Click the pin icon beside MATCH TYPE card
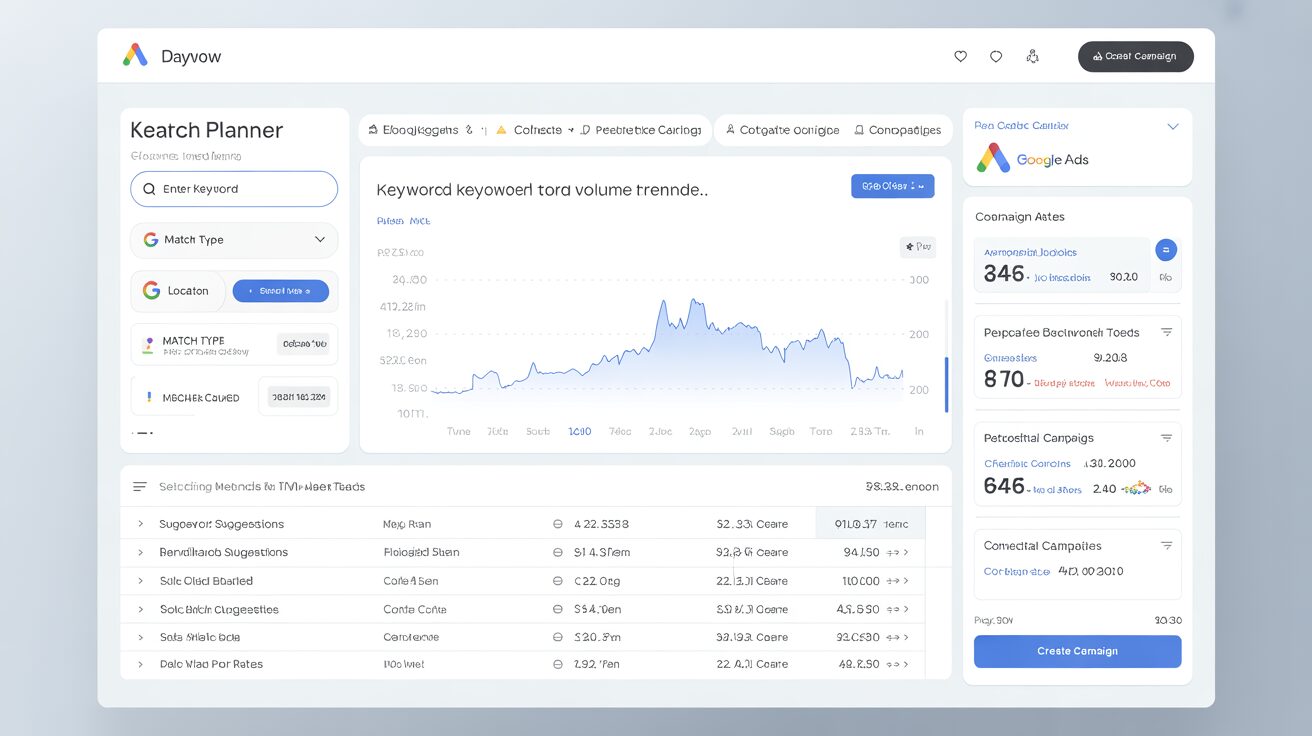This screenshot has height=736, width=1312. pos(149,343)
